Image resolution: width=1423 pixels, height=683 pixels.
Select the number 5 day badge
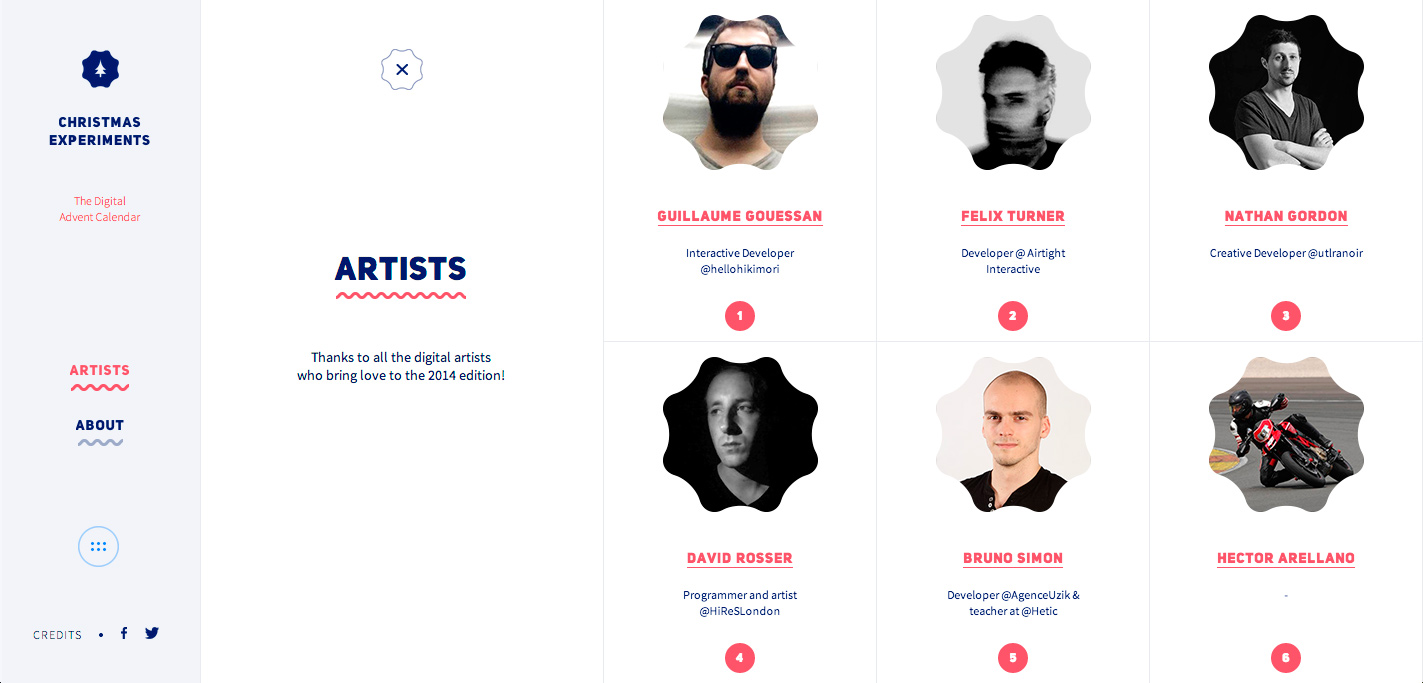pyautogui.click(x=1013, y=658)
